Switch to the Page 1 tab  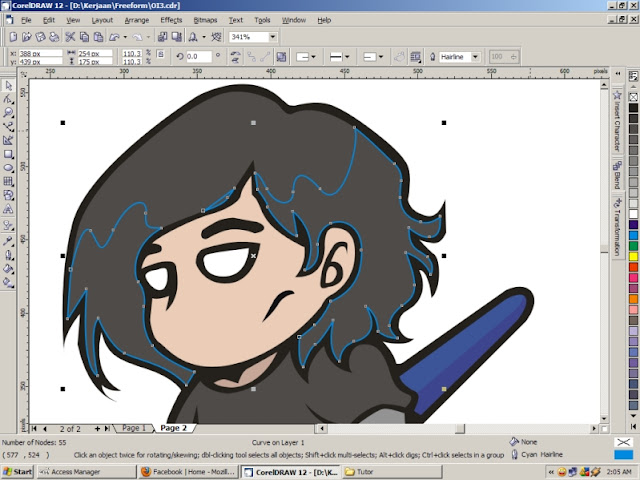[134, 428]
